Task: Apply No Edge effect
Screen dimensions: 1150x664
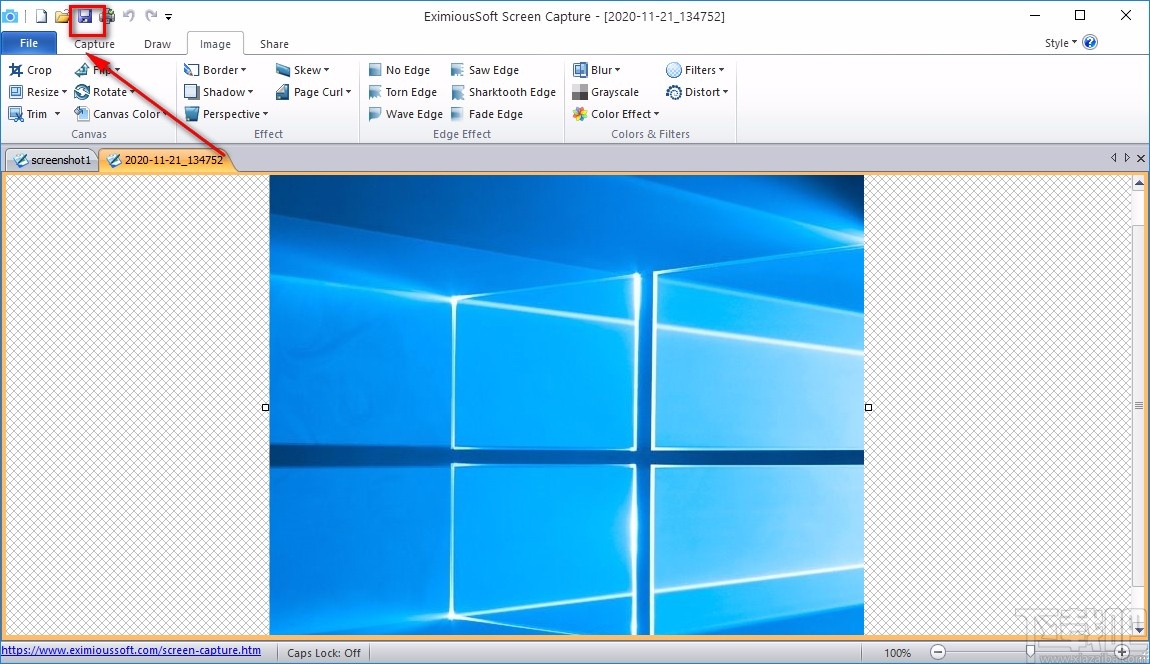Action: tap(399, 70)
